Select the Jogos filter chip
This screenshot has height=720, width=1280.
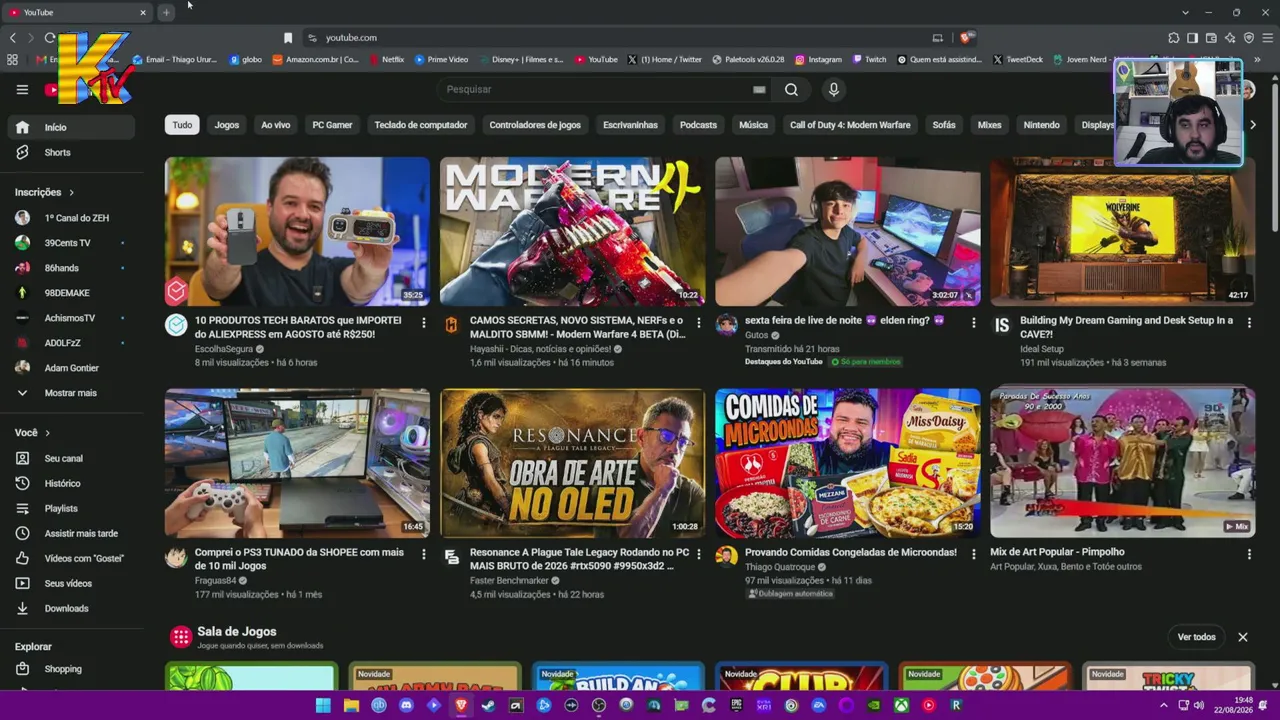click(227, 125)
